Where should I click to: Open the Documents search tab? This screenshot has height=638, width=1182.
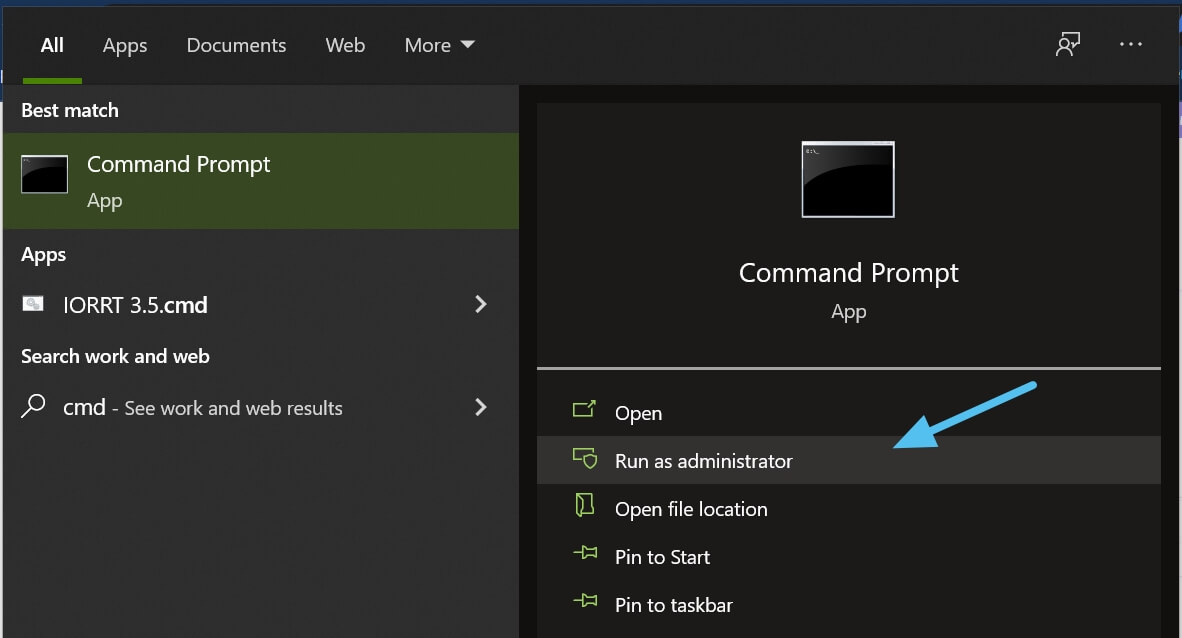[x=236, y=45]
